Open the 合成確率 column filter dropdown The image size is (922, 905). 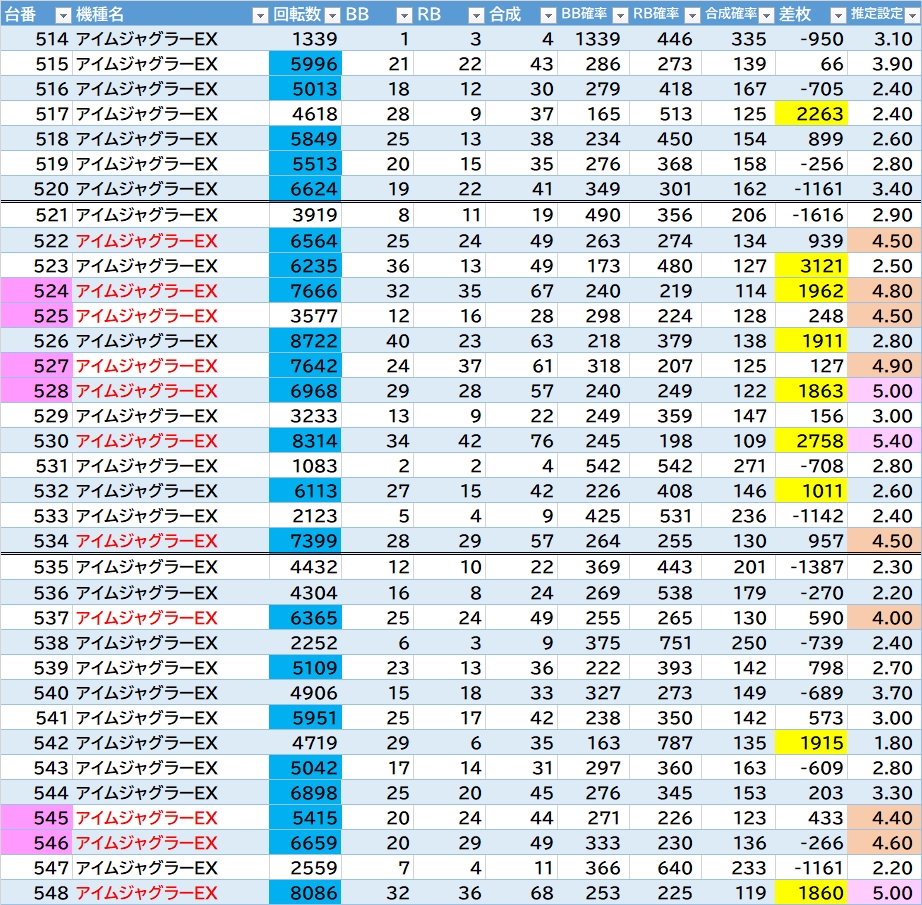766,15
